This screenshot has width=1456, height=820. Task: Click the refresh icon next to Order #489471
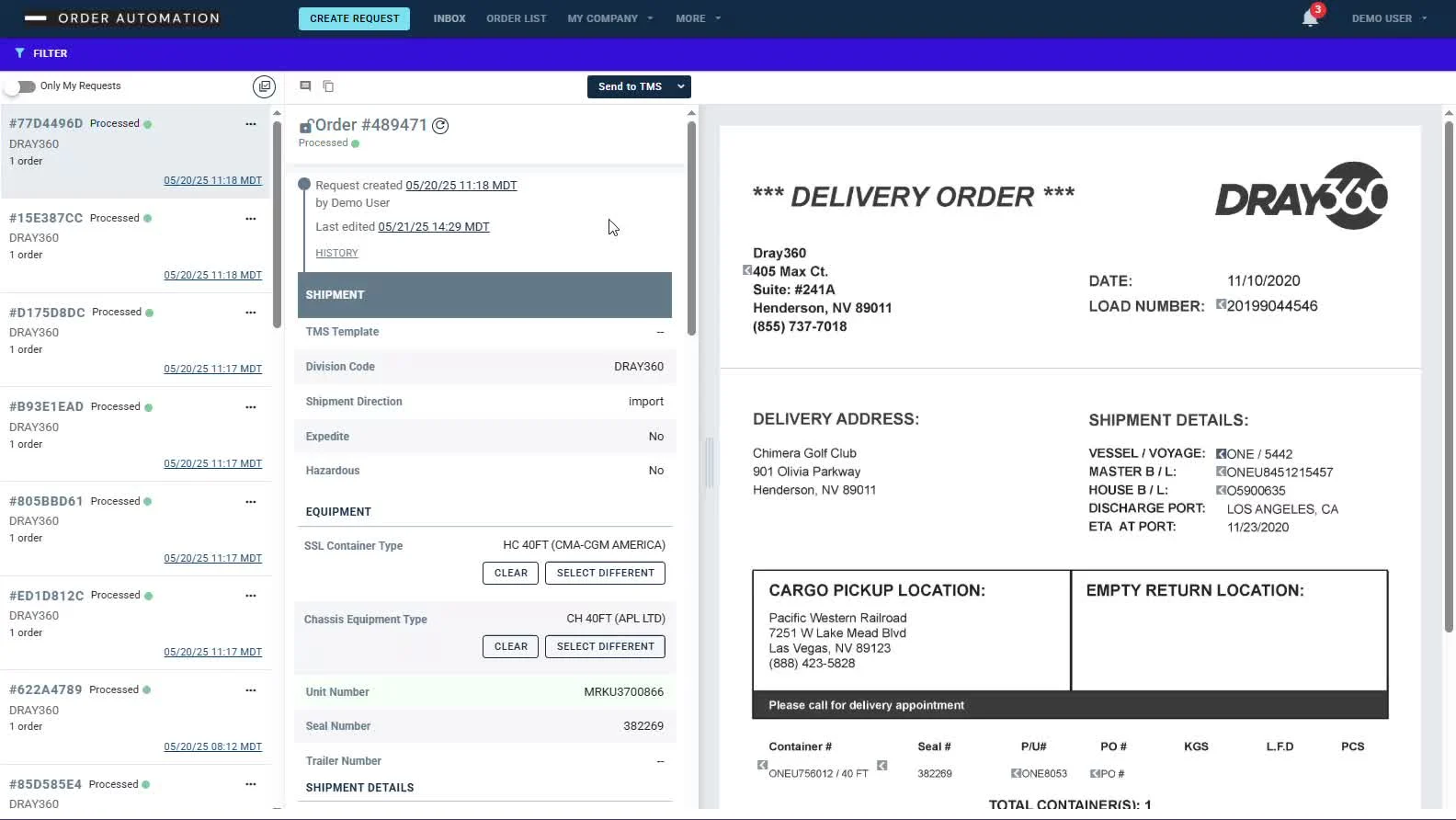[440, 126]
